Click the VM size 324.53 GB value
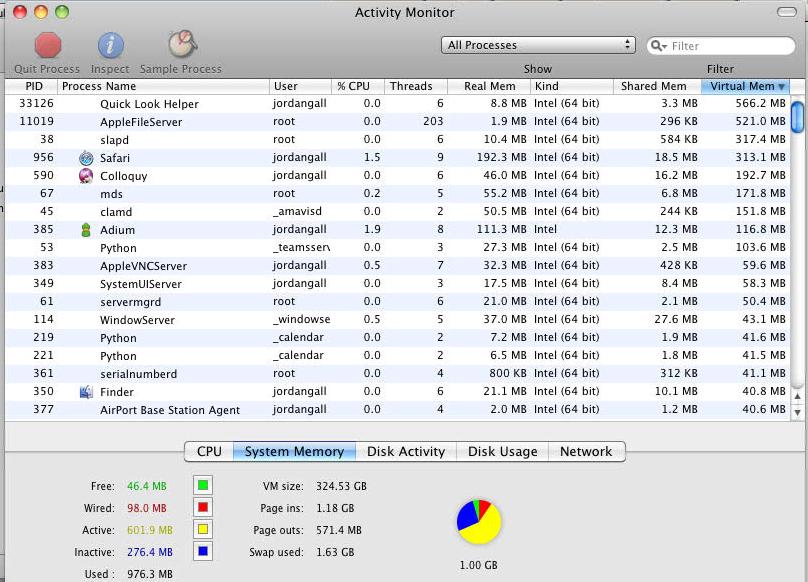 342,486
